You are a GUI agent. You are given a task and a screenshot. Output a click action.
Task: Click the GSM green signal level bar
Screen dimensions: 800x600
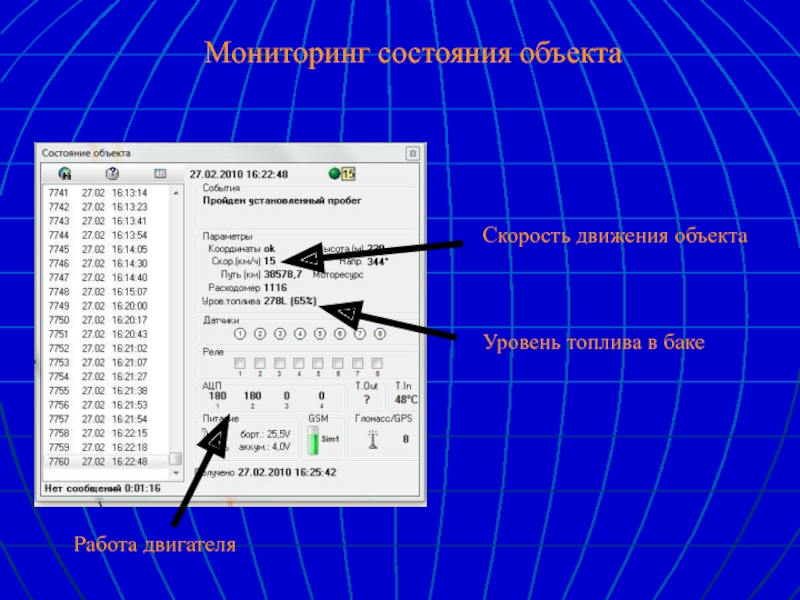click(x=313, y=441)
